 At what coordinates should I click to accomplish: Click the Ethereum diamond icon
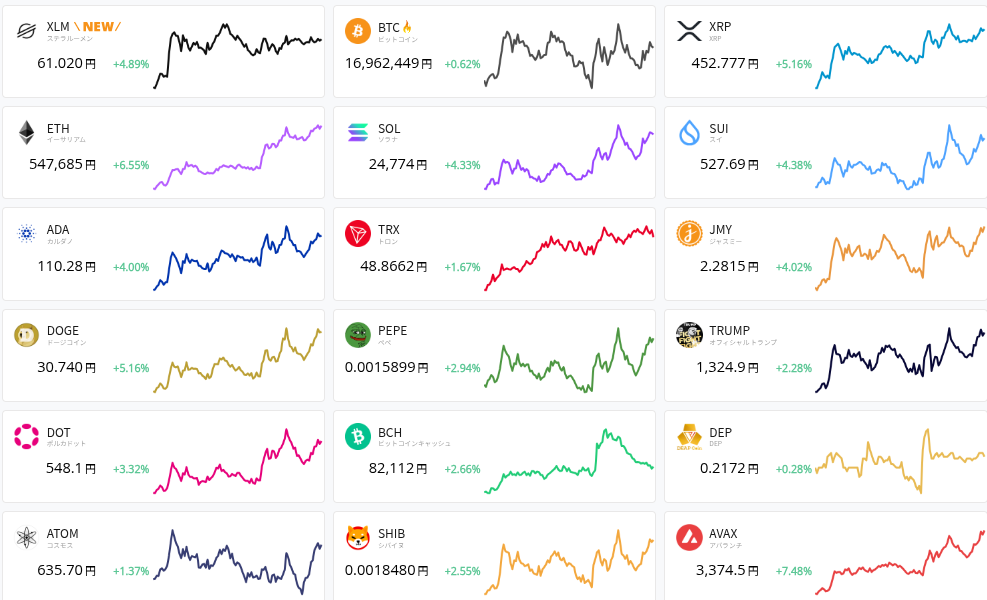(27, 133)
